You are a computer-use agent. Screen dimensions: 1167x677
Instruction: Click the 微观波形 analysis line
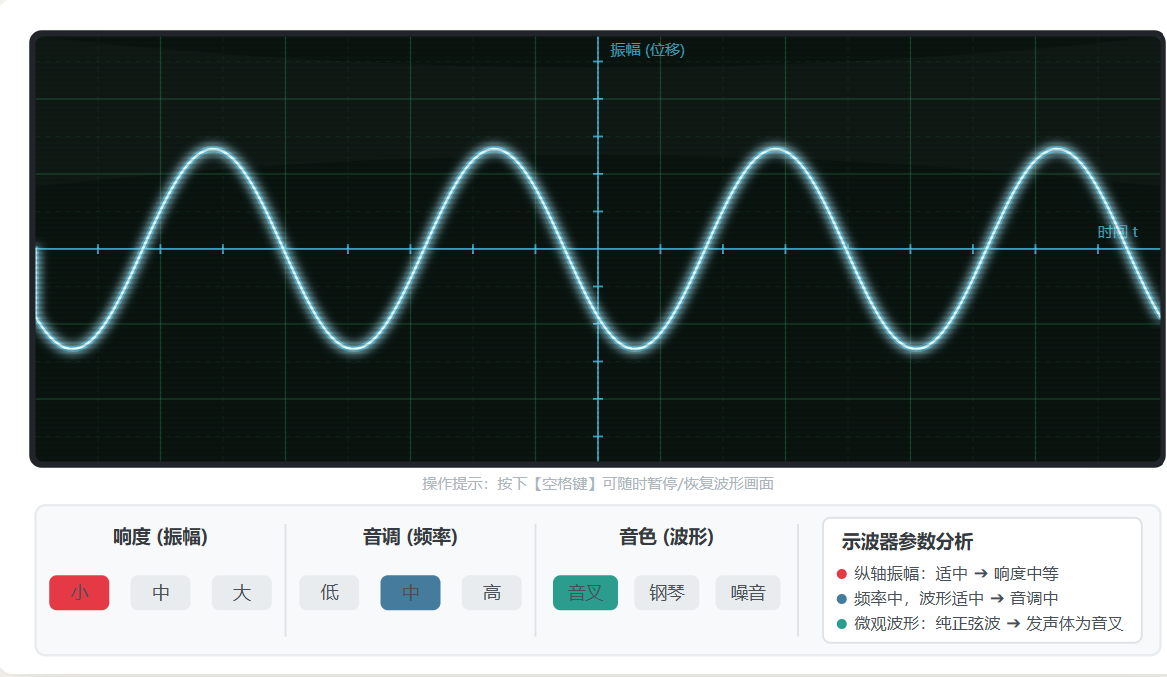click(980, 623)
